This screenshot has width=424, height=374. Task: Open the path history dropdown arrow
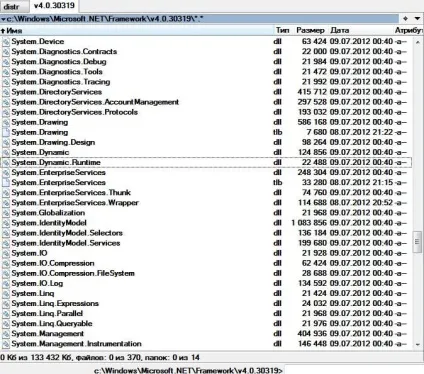click(417, 19)
